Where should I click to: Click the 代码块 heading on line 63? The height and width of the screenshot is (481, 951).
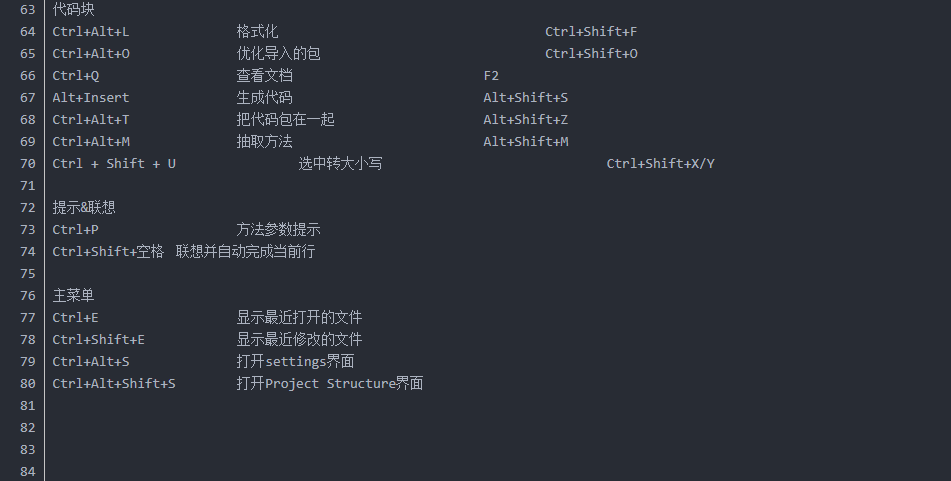click(73, 9)
